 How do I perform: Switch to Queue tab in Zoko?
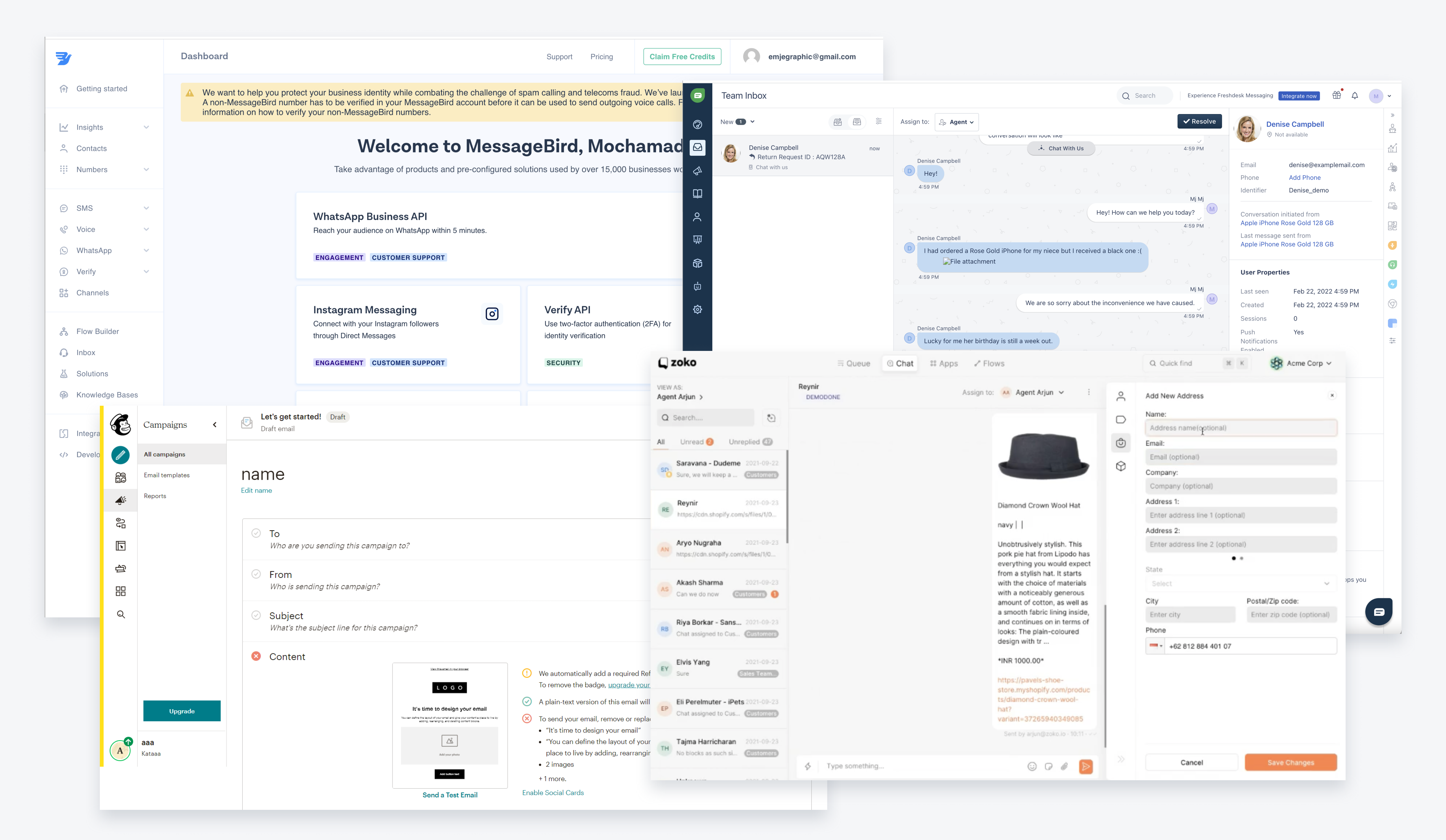tap(854, 364)
